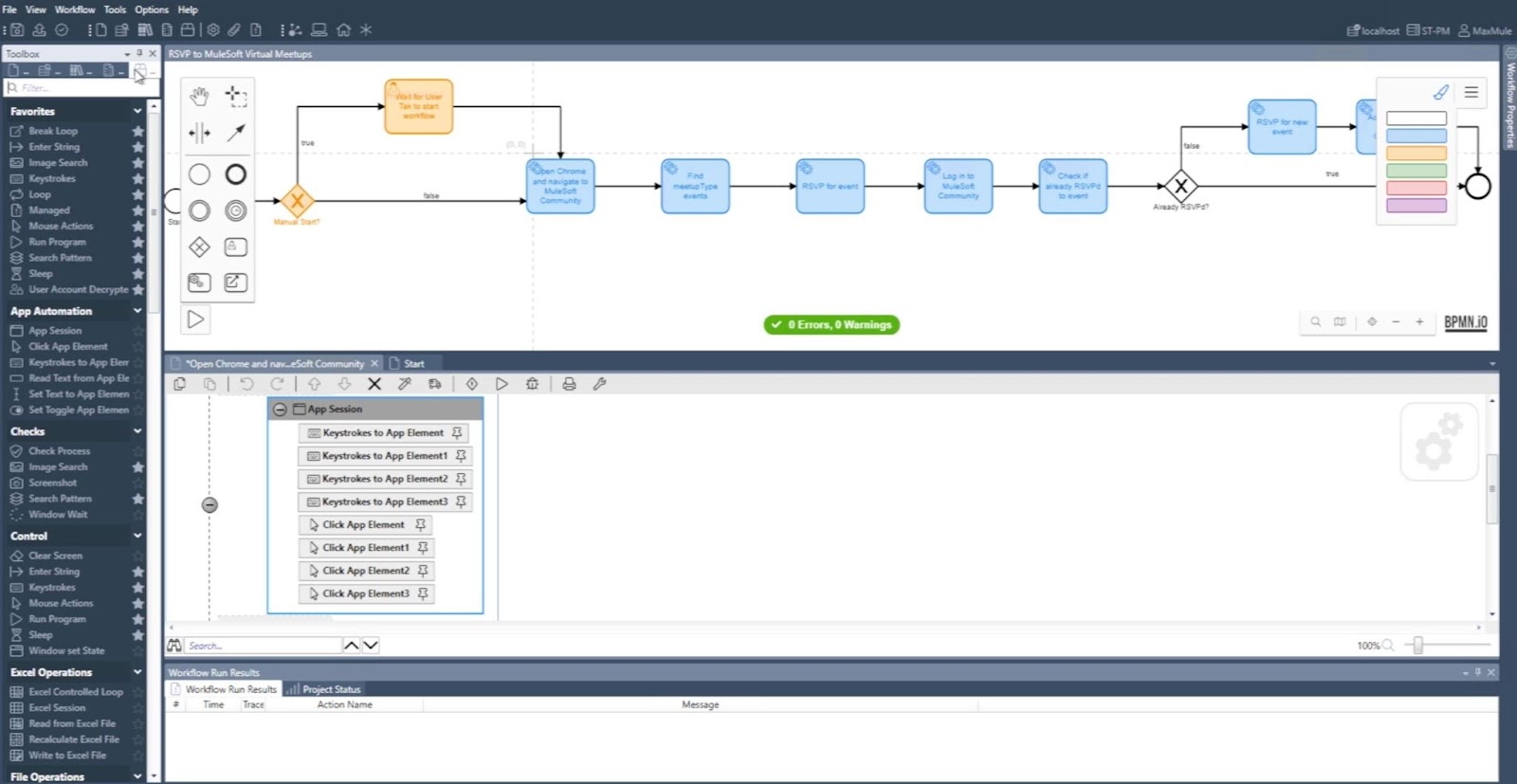Collapse the Checks section
The height and width of the screenshot is (784, 1517).
(137, 431)
